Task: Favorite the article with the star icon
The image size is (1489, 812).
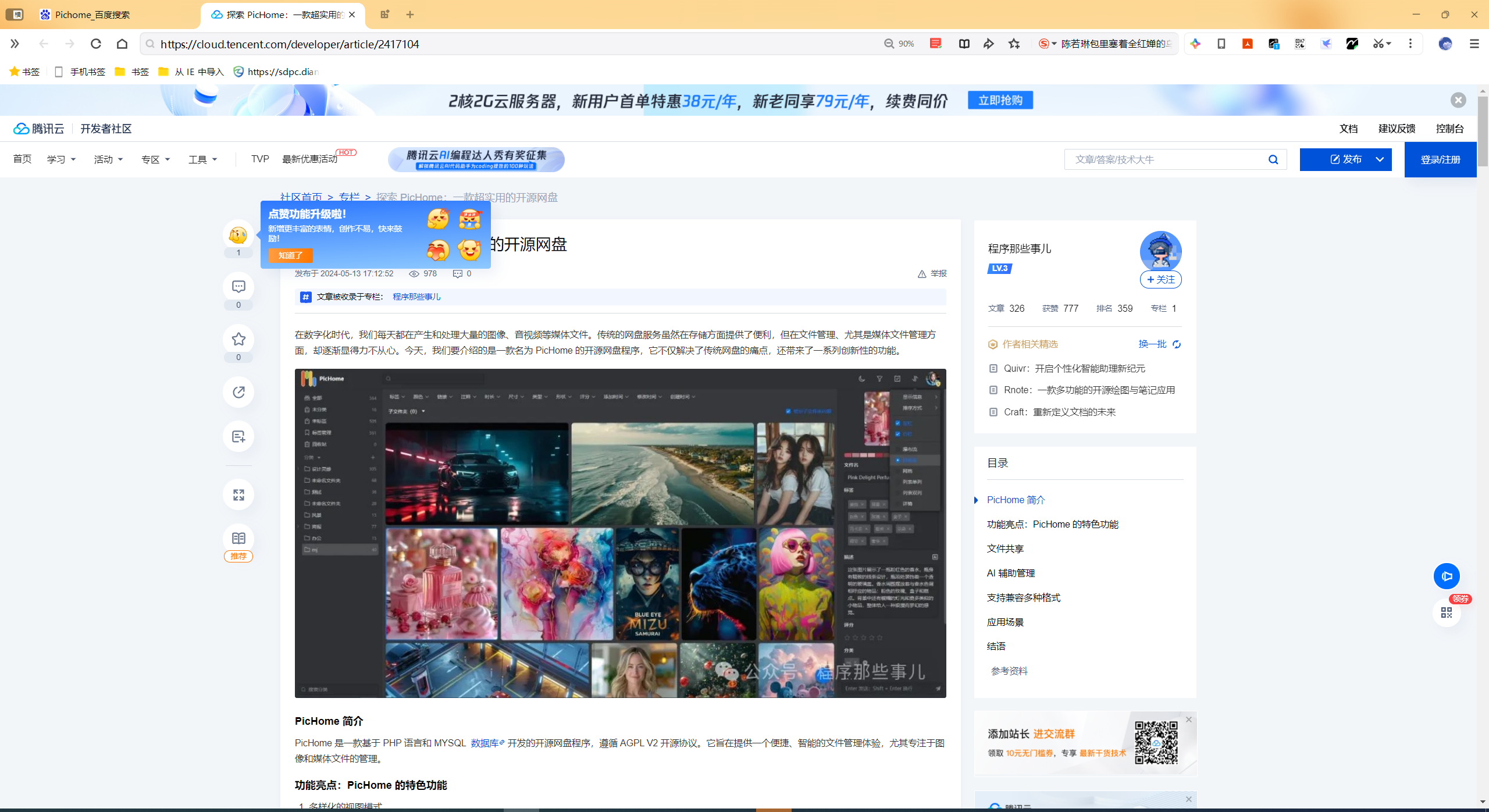Action: 238,339
